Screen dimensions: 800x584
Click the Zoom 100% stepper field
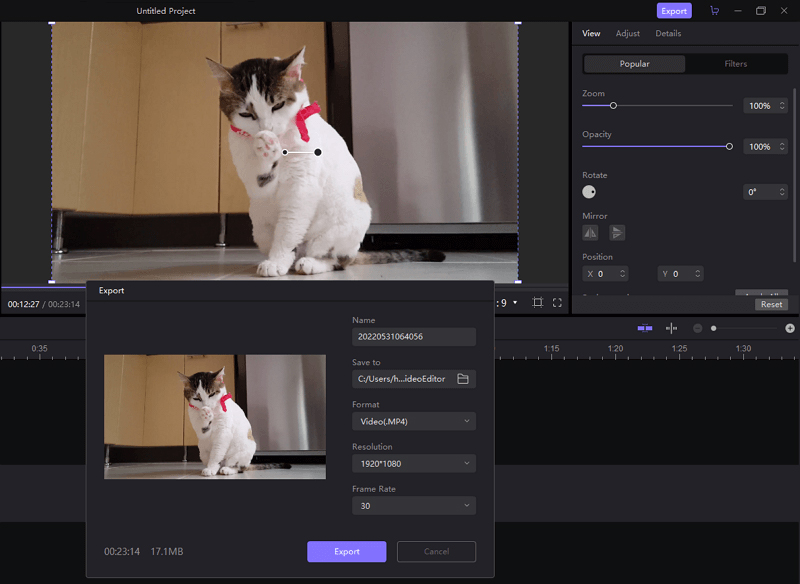tap(765, 106)
